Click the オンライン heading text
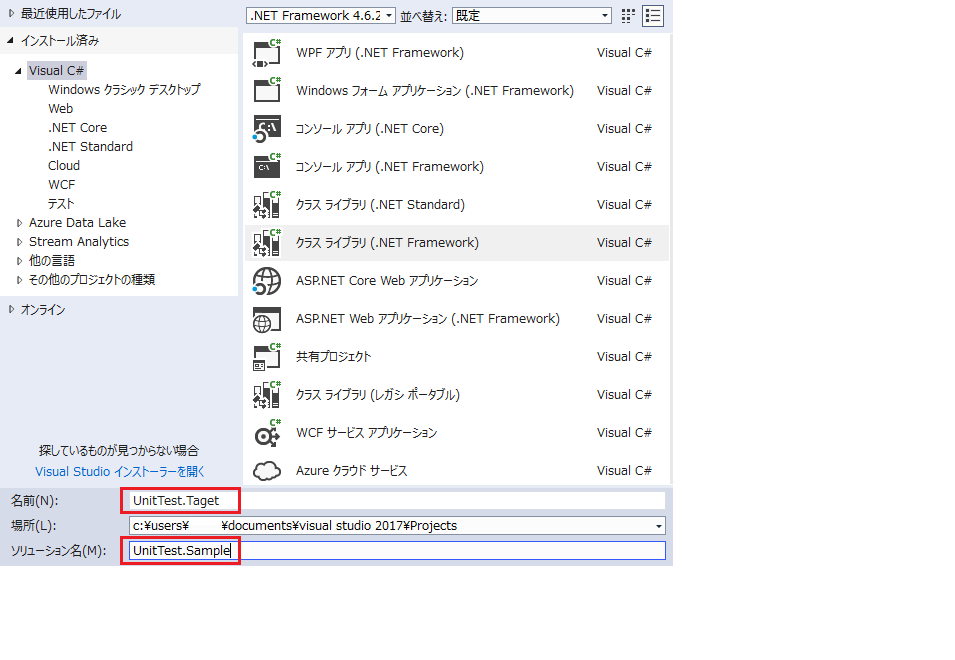The width and height of the screenshot is (955, 660). point(43,309)
